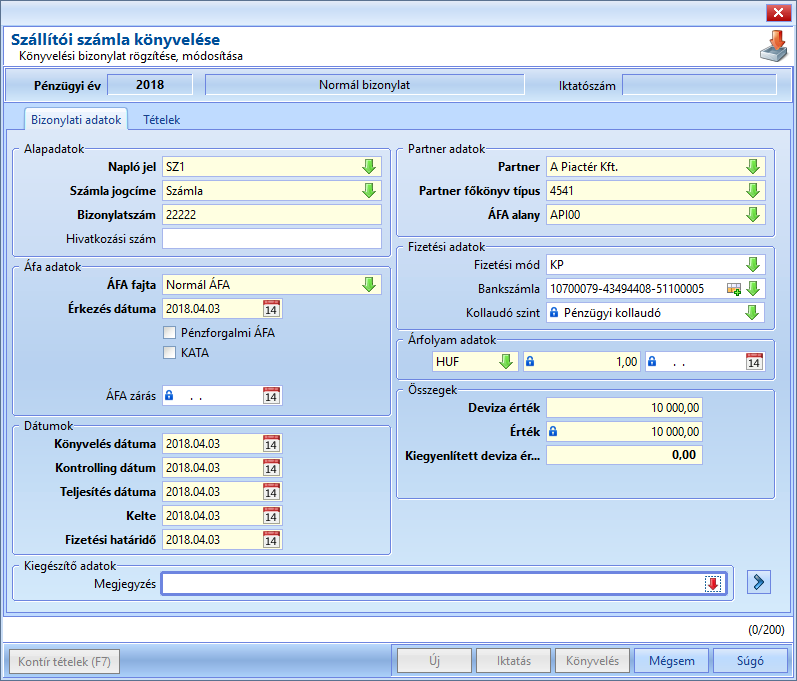The width and height of the screenshot is (797, 681).
Task: Click the Könyvelés button
Action: pos(593,661)
